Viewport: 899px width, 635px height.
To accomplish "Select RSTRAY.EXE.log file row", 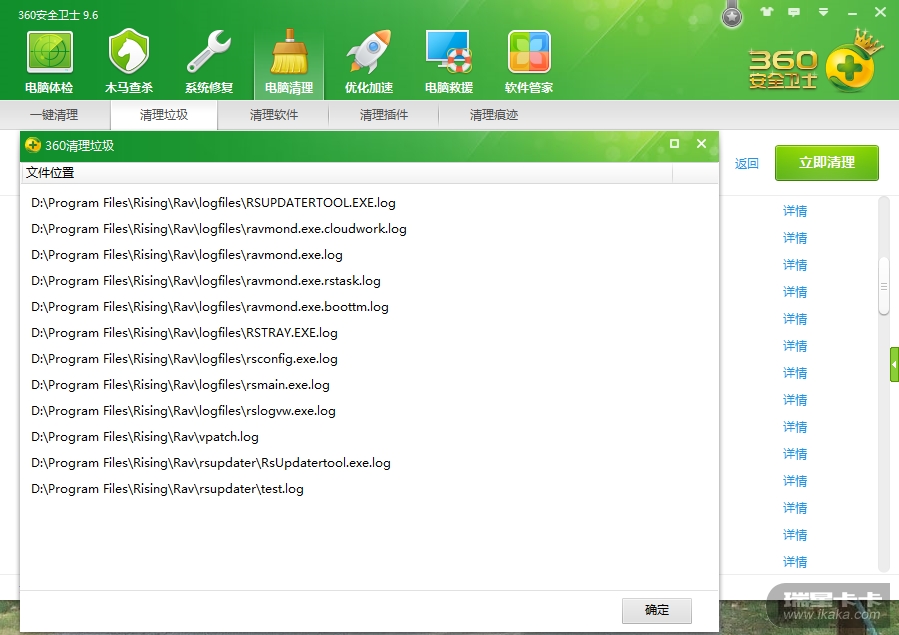I will [185, 333].
